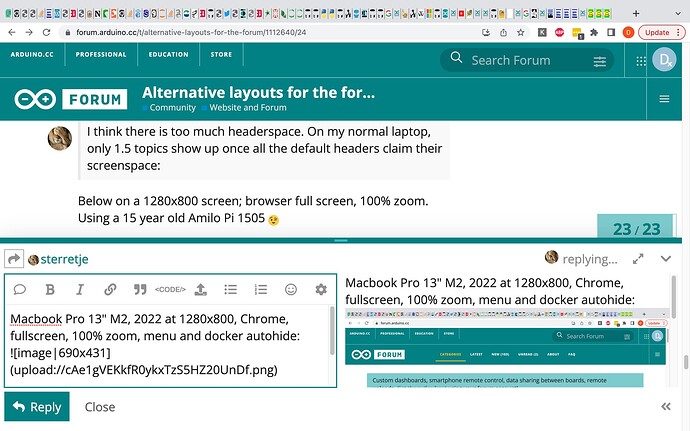Click the composer resize grippie handle

341,240
